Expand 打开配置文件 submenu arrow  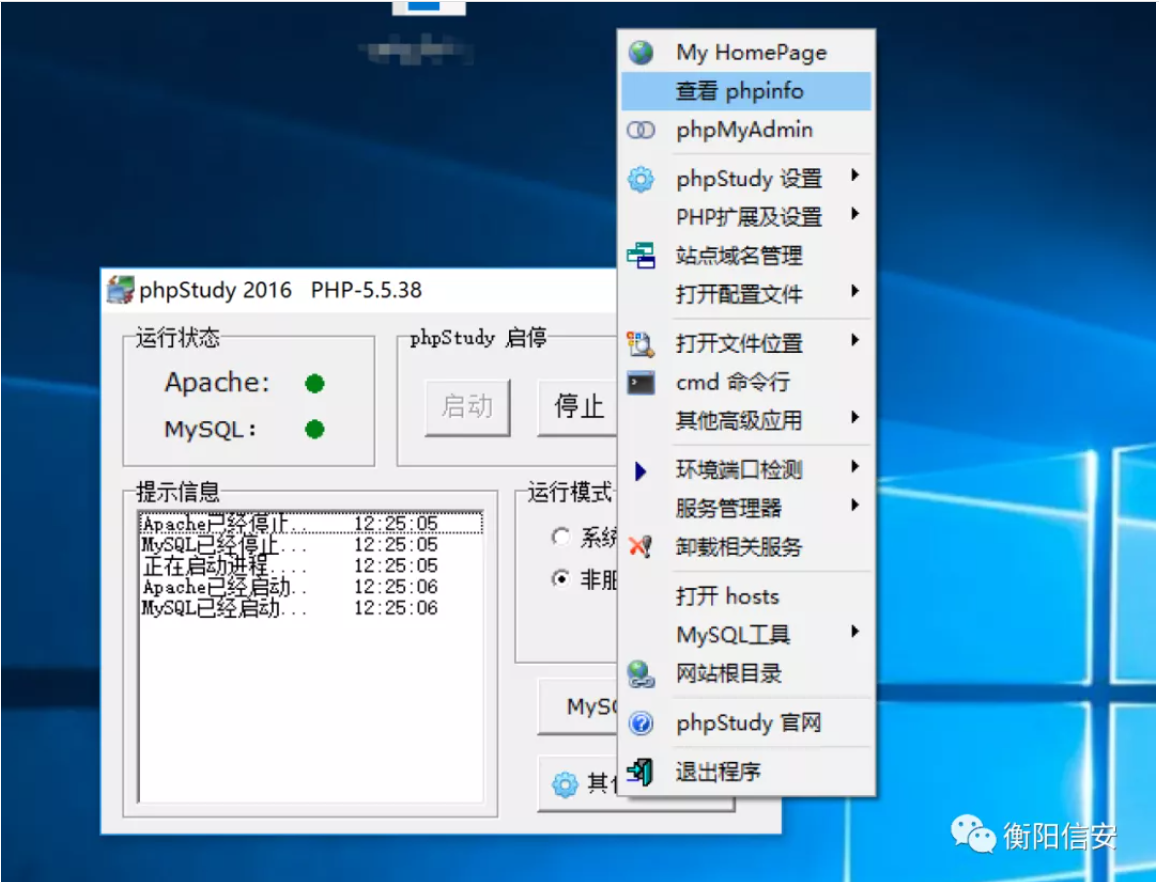coord(855,291)
